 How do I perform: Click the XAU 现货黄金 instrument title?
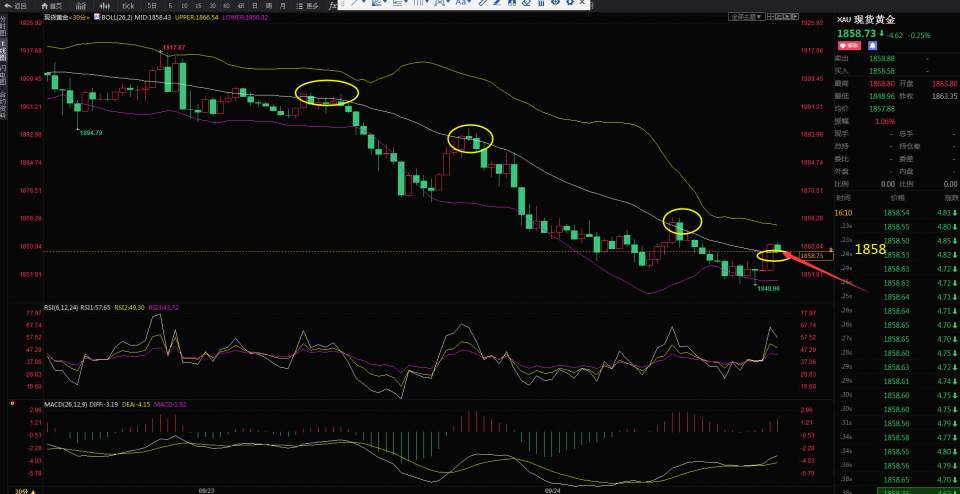(x=866, y=20)
